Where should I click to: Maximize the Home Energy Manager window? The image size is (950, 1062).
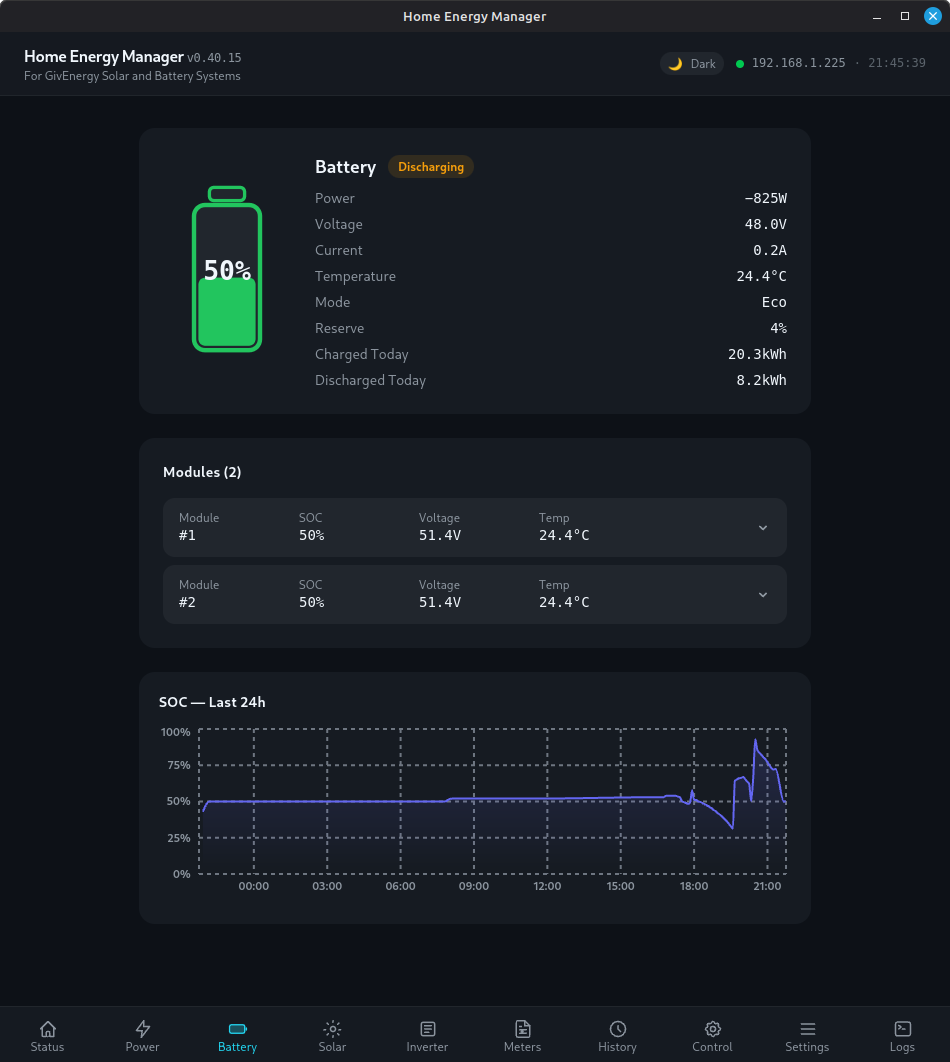(905, 16)
